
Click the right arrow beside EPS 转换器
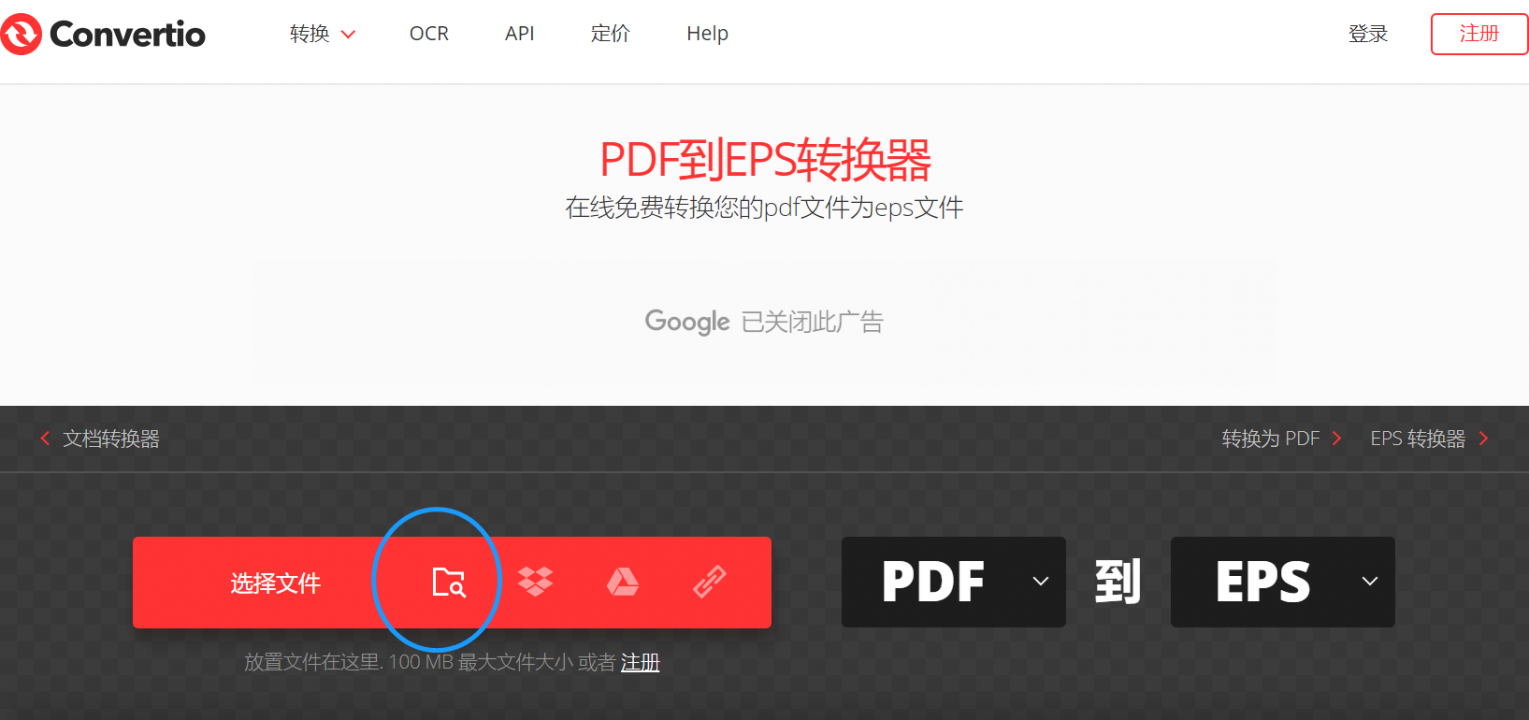1486,438
